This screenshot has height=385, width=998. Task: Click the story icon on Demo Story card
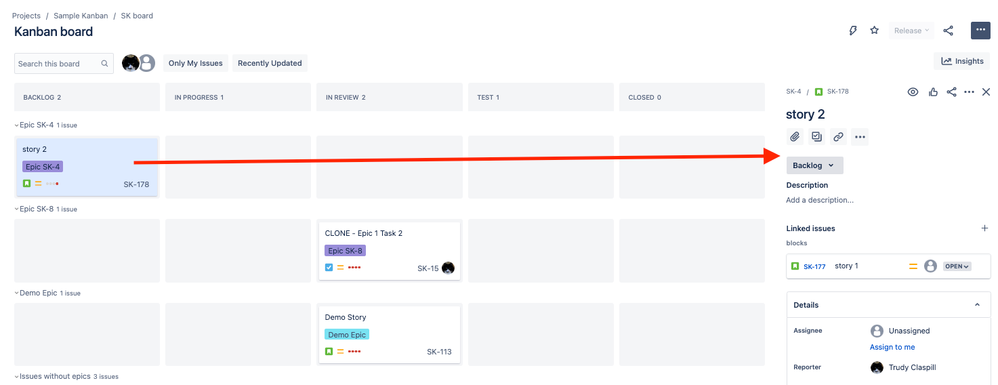point(329,351)
